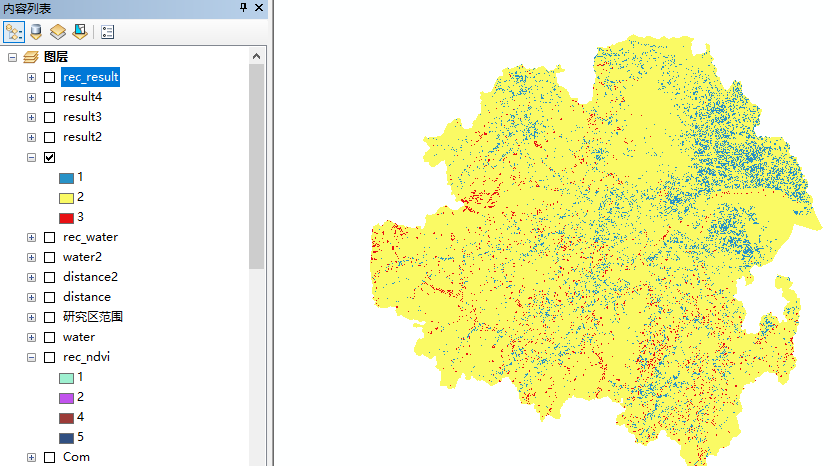Enable the distance2 layer checkbox
The width and height of the screenshot is (832, 466).
pyautogui.click(x=49, y=278)
